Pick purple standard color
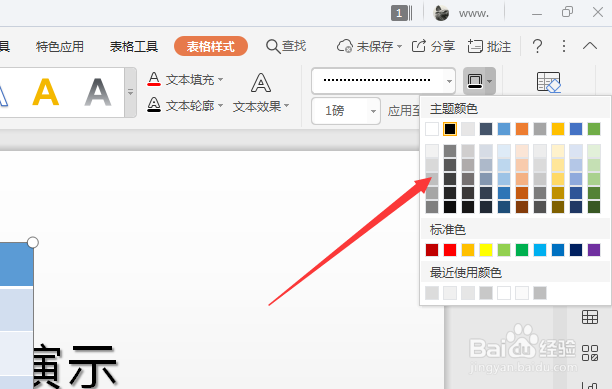The height and width of the screenshot is (389, 612). pos(594,250)
